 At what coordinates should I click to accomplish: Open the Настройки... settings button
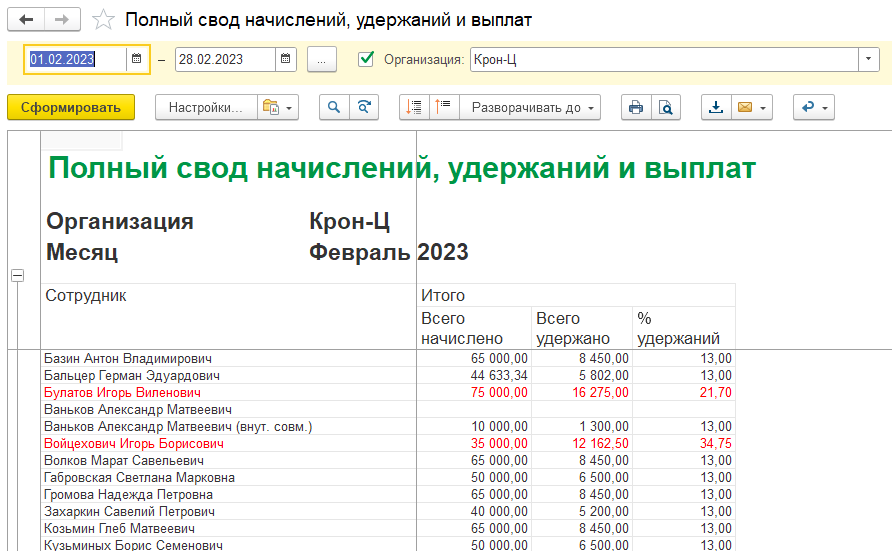205,108
